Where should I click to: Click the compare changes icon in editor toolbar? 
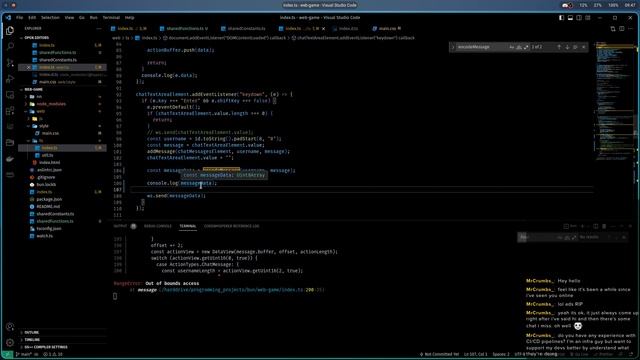[613, 29]
